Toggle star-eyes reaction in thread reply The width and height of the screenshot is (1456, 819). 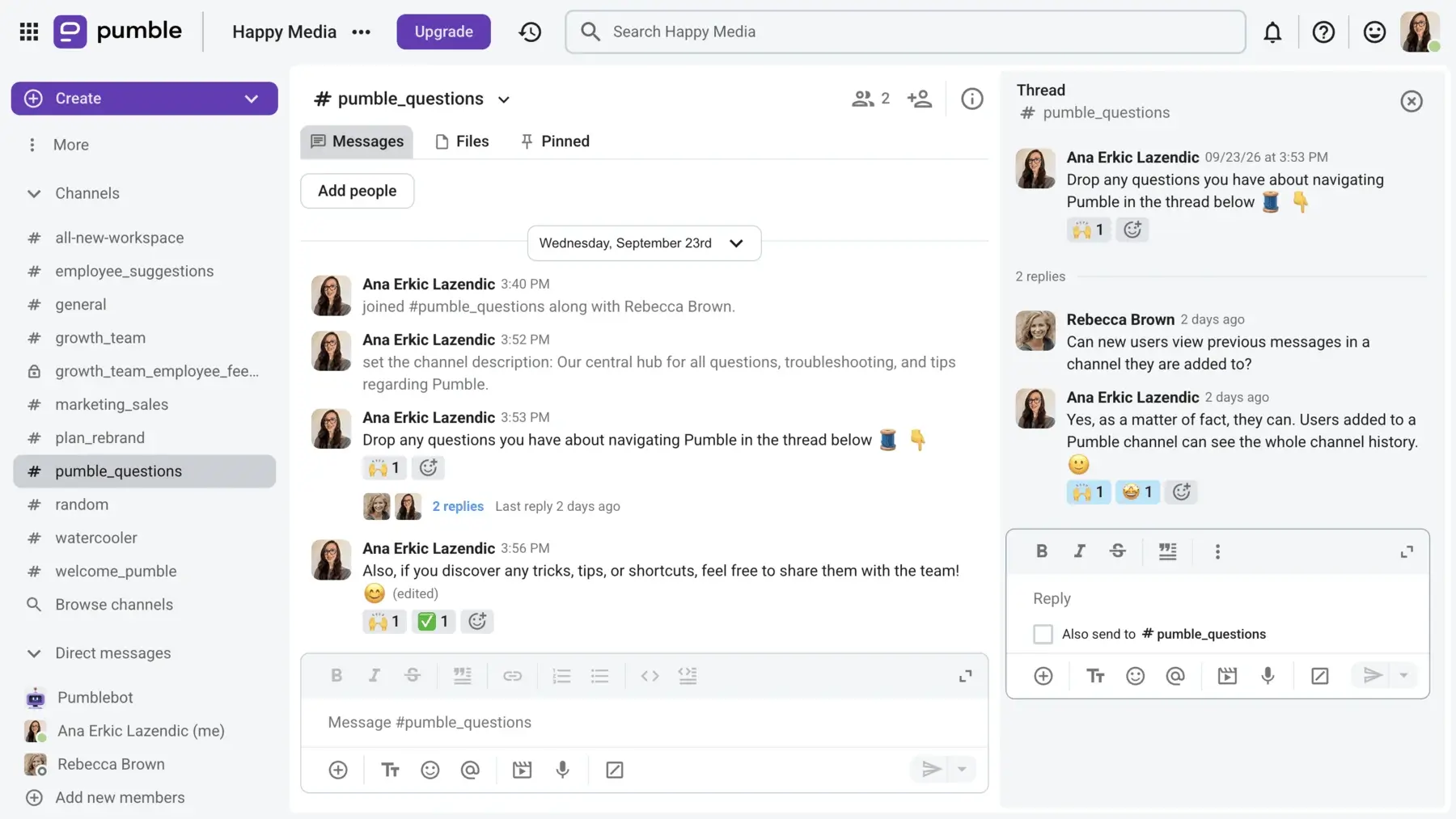(1137, 492)
